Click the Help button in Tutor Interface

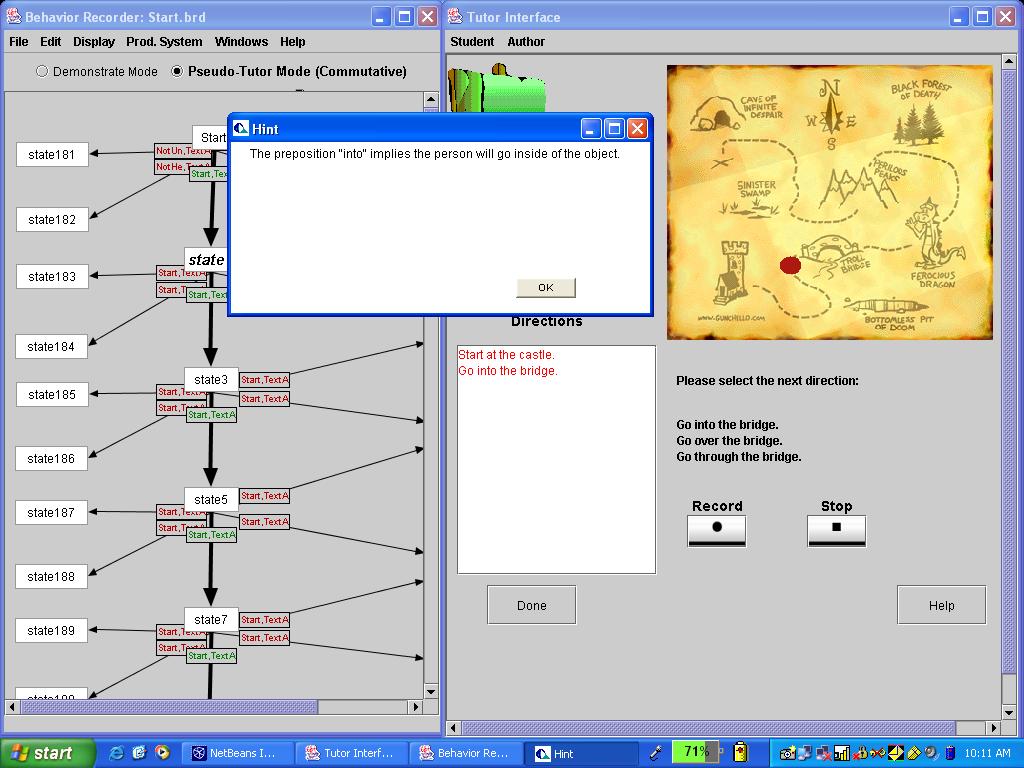[941, 605]
